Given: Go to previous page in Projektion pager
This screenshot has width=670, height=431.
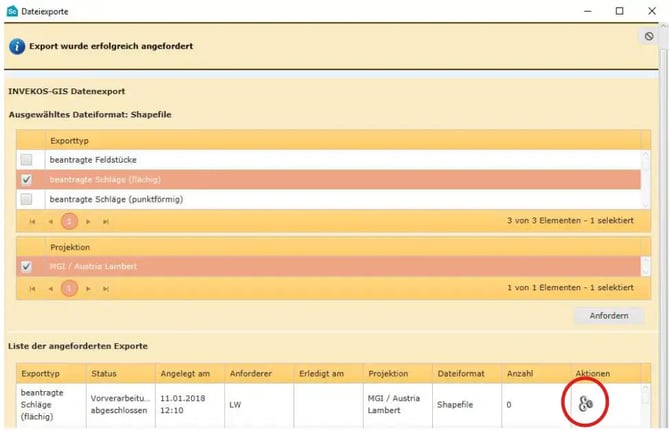Looking at the screenshot, I should click(50, 288).
